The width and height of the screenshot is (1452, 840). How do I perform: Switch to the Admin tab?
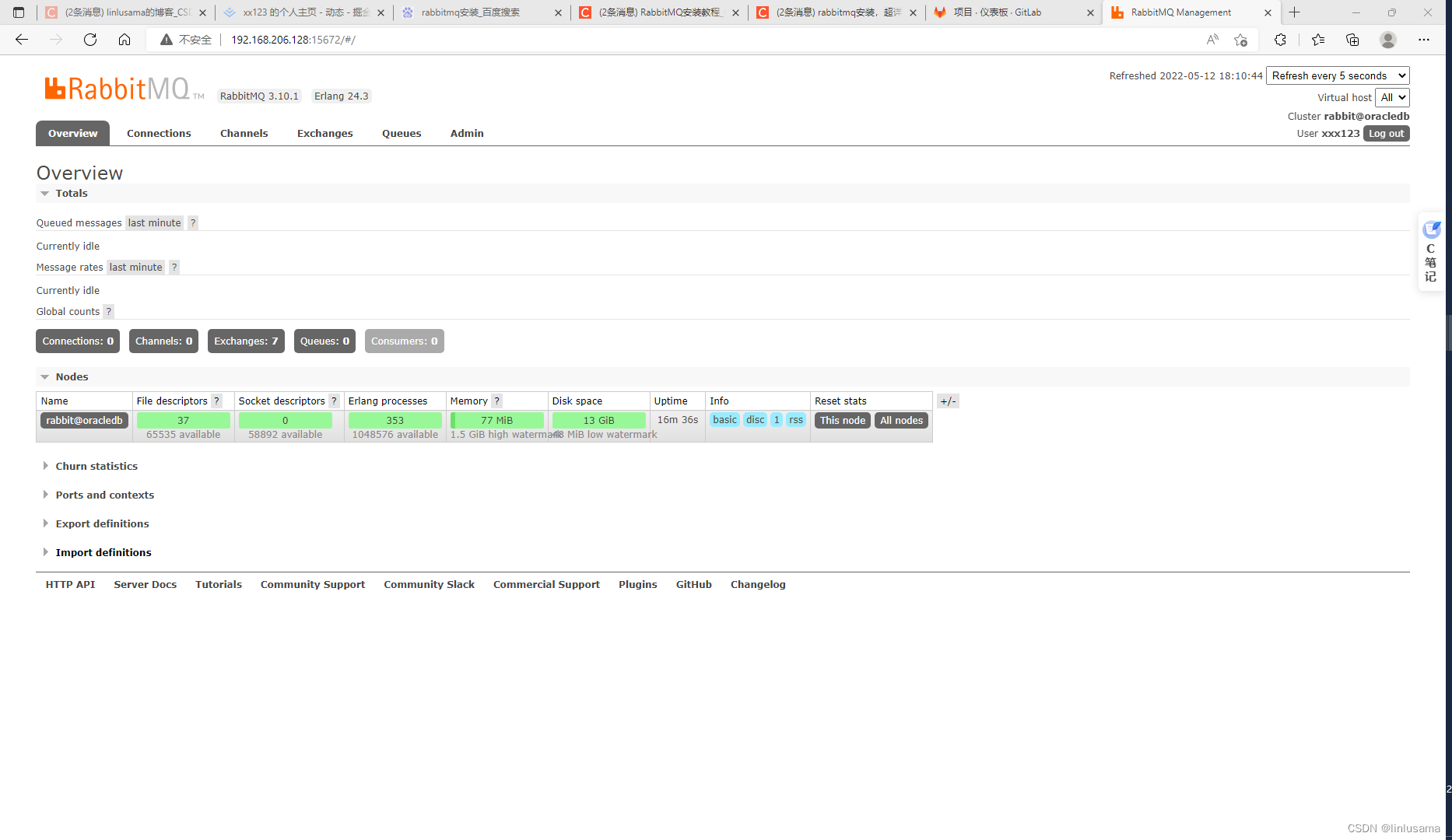[x=467, y=134]
